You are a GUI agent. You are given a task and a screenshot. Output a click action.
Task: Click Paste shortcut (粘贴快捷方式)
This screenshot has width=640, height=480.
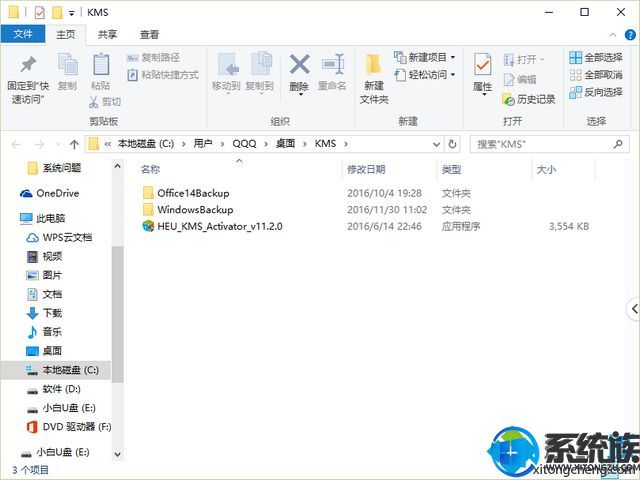pyautogui.click(x=163, y=75)
